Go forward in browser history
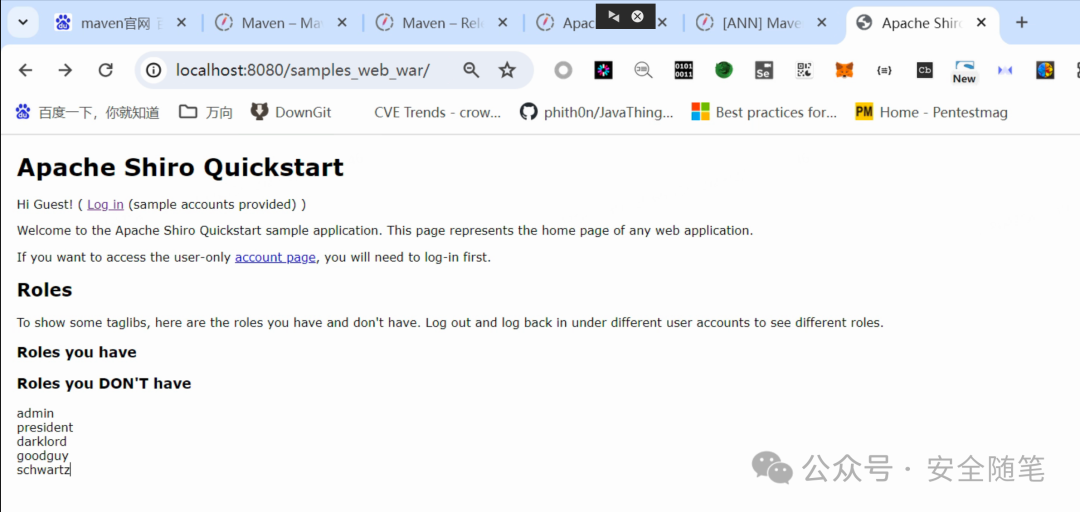1080x512 pixels. 65,70
